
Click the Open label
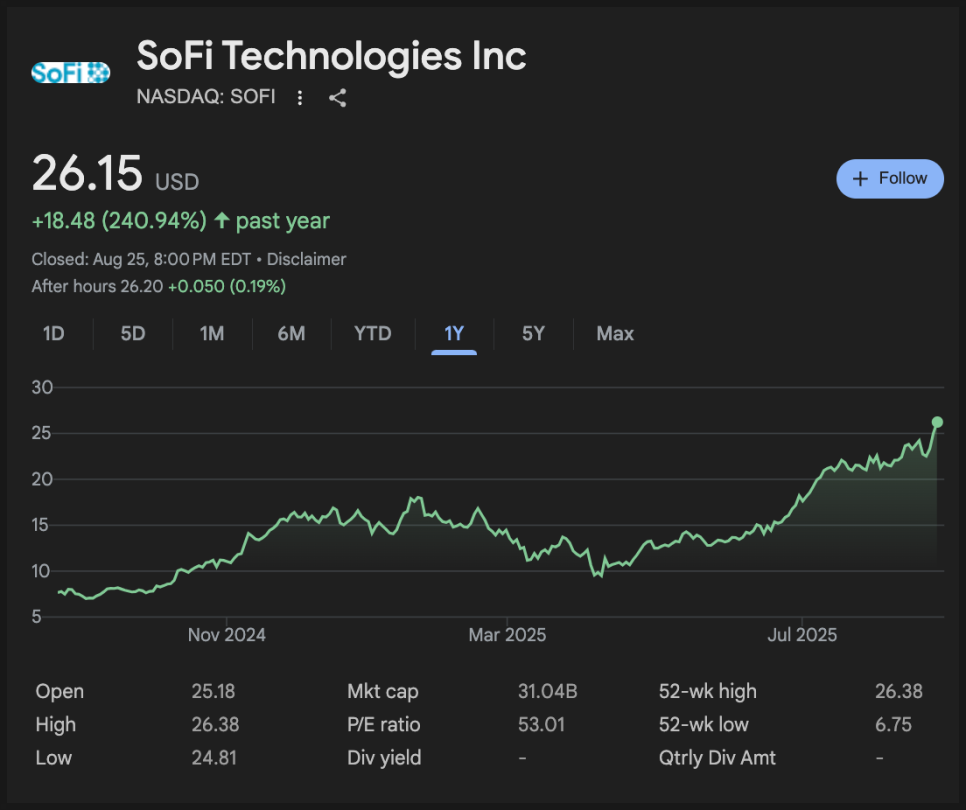coord(60,691)
